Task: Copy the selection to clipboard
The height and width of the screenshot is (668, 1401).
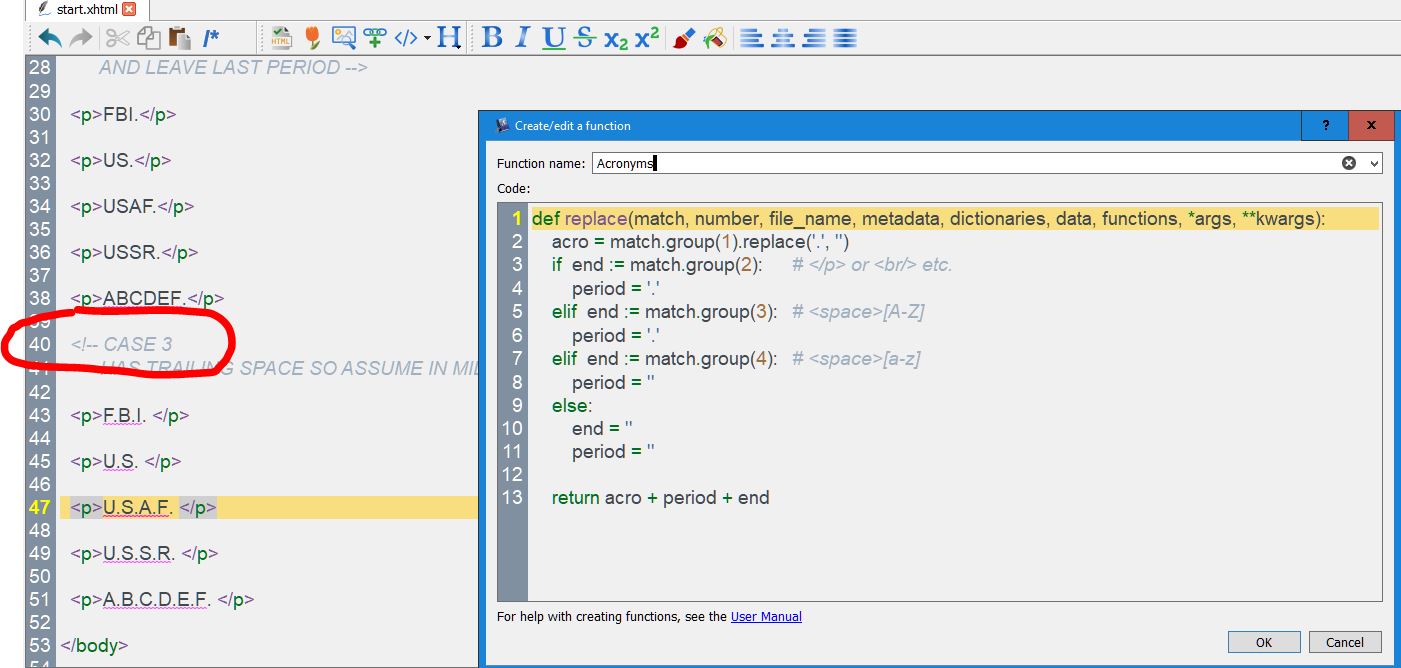Action: click(x=148, y=38)
